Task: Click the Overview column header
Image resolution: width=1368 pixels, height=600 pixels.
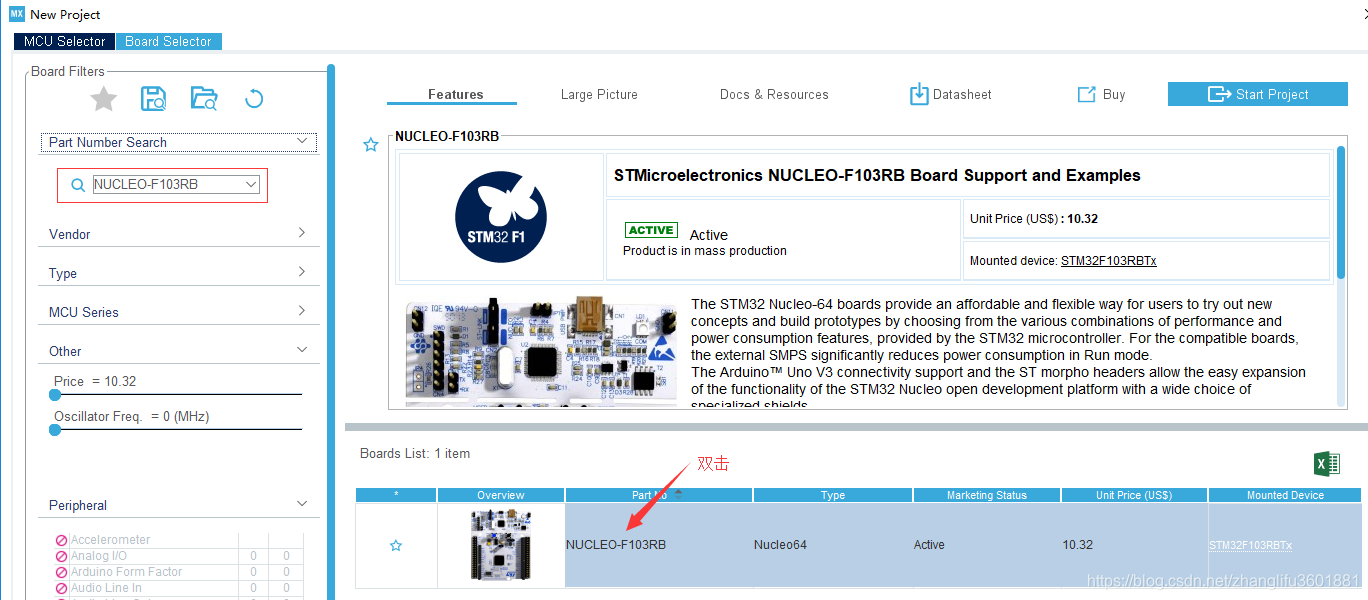Action: (x=501, y=495)
